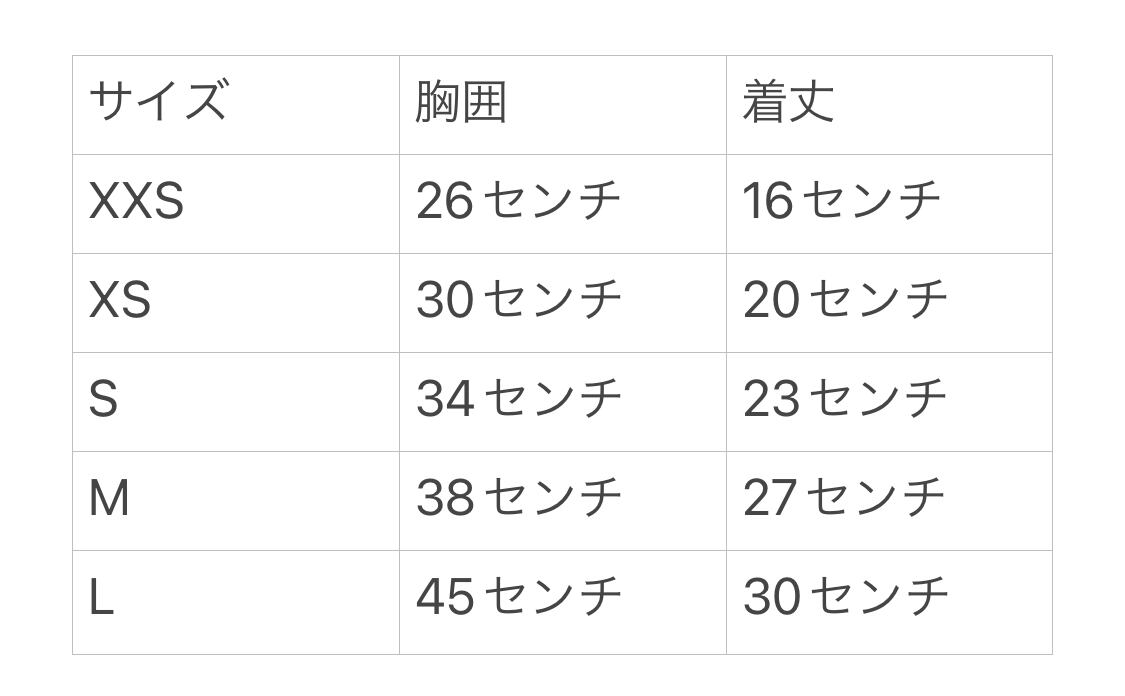This screenshot has height=696, width=1125.
Task: Click the 45センチ chest cell
Action: 518,597
